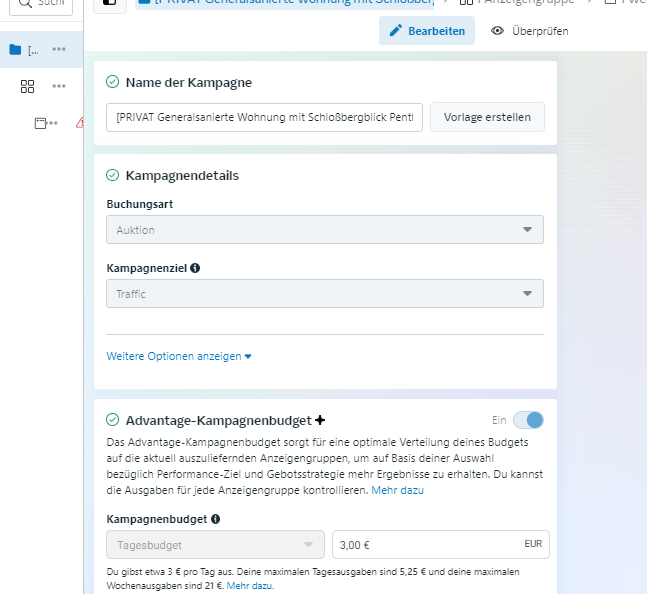647x594 pixels.
Task: Open the Tagesbudget dropdown
Action: (215, 544)
